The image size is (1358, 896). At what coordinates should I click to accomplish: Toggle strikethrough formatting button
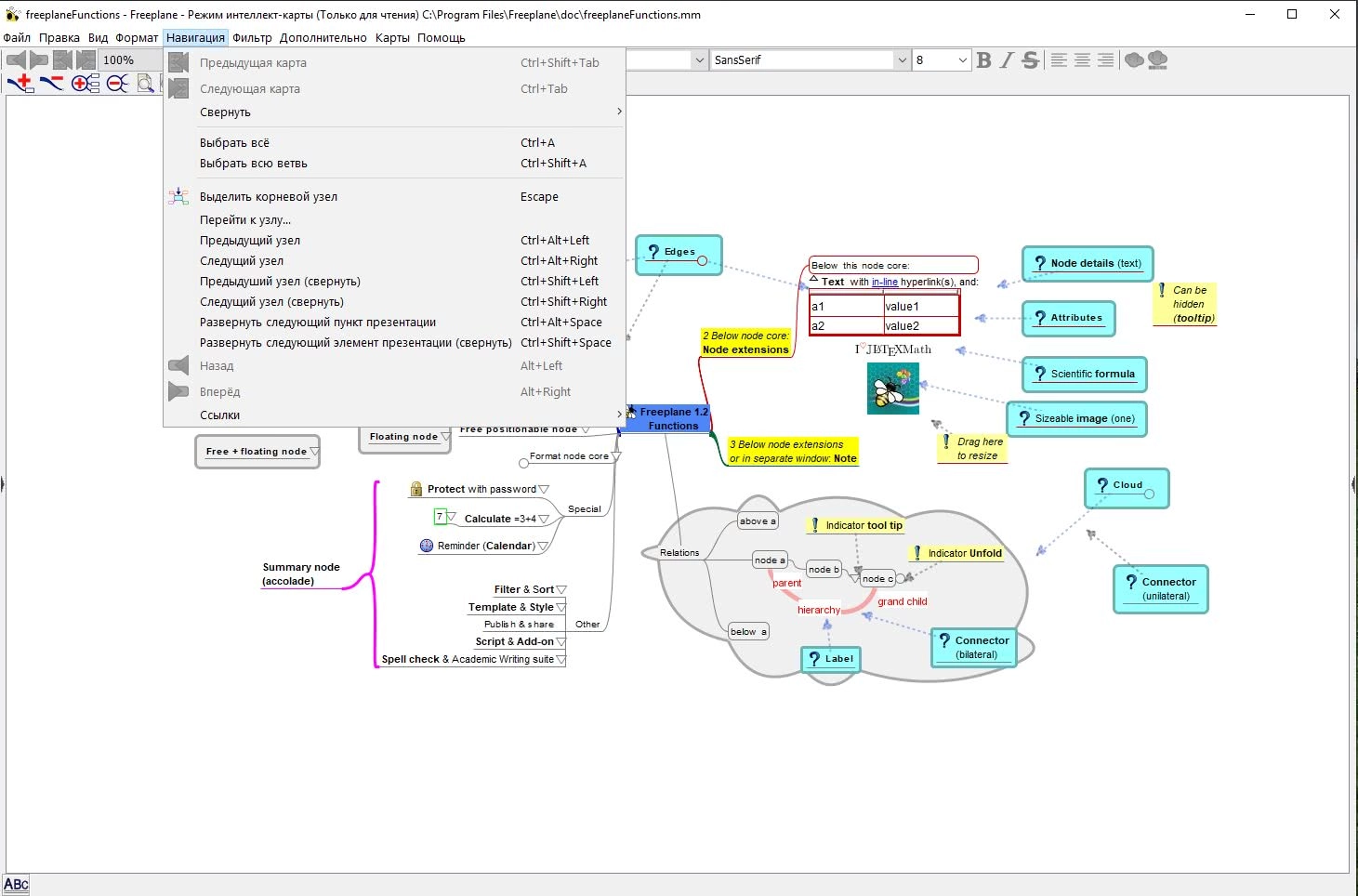[x=1030, y=60]
